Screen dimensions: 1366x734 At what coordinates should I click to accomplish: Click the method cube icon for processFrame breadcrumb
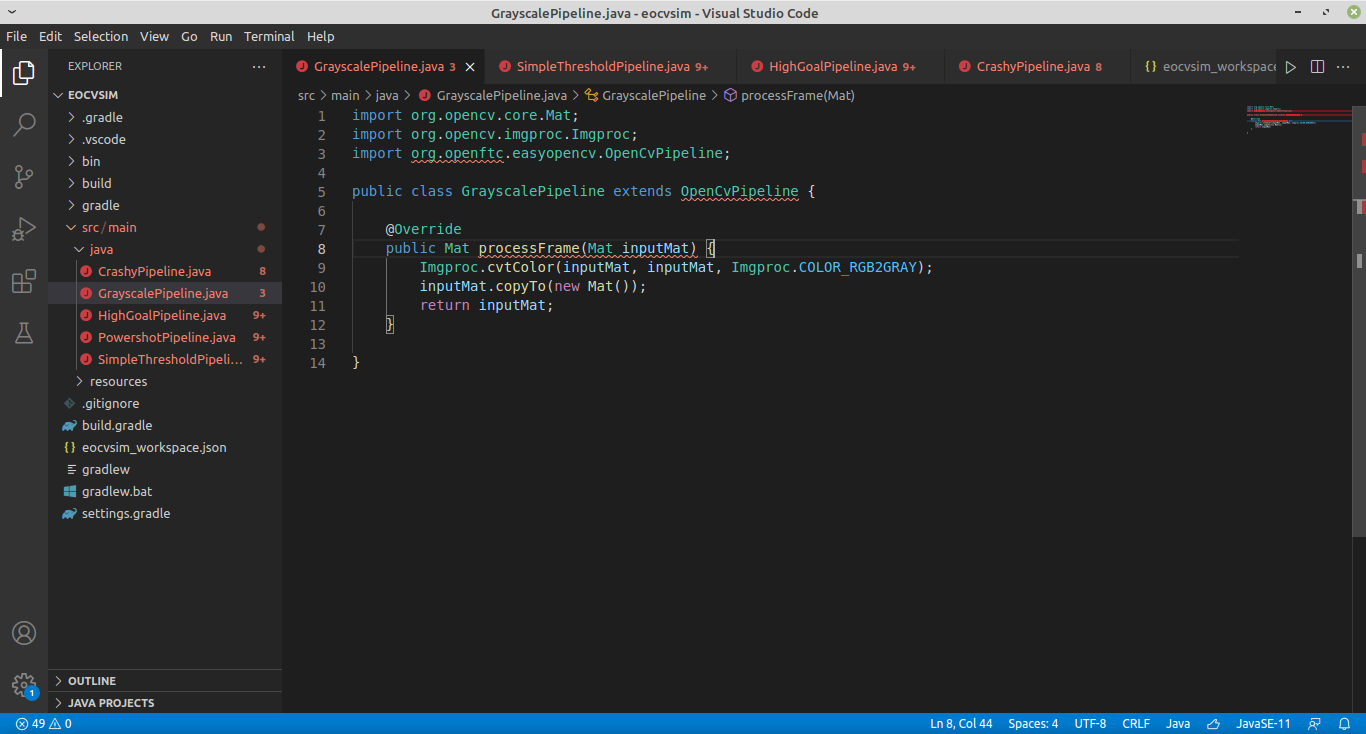(x=730, y=96)
